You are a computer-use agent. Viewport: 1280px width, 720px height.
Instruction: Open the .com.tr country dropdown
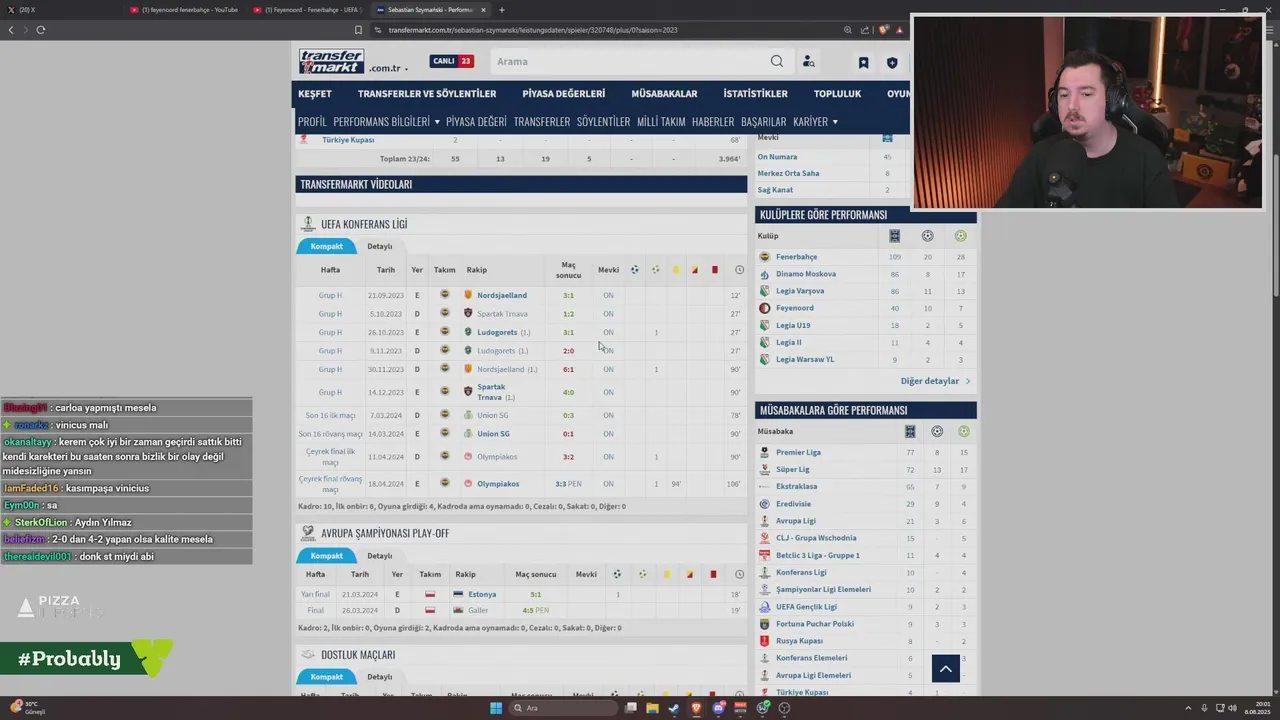(389, 68)
